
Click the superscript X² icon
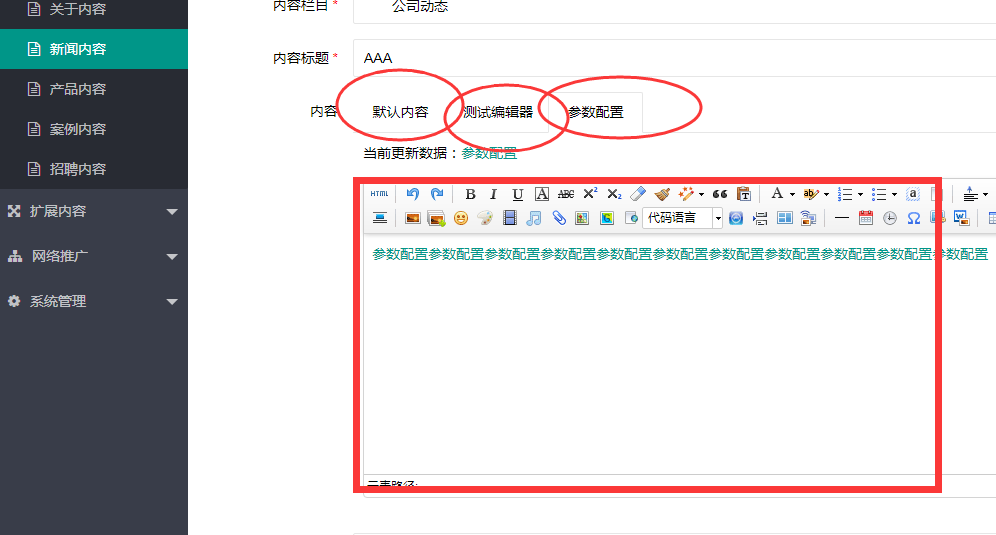[590, 194]
